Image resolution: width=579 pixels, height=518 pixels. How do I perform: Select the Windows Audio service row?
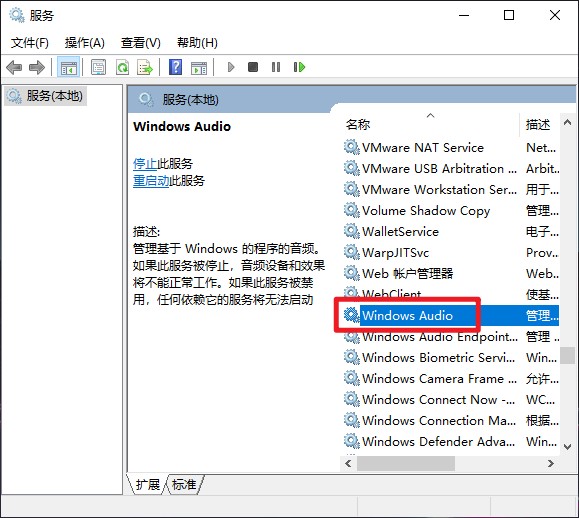[450, 315]
